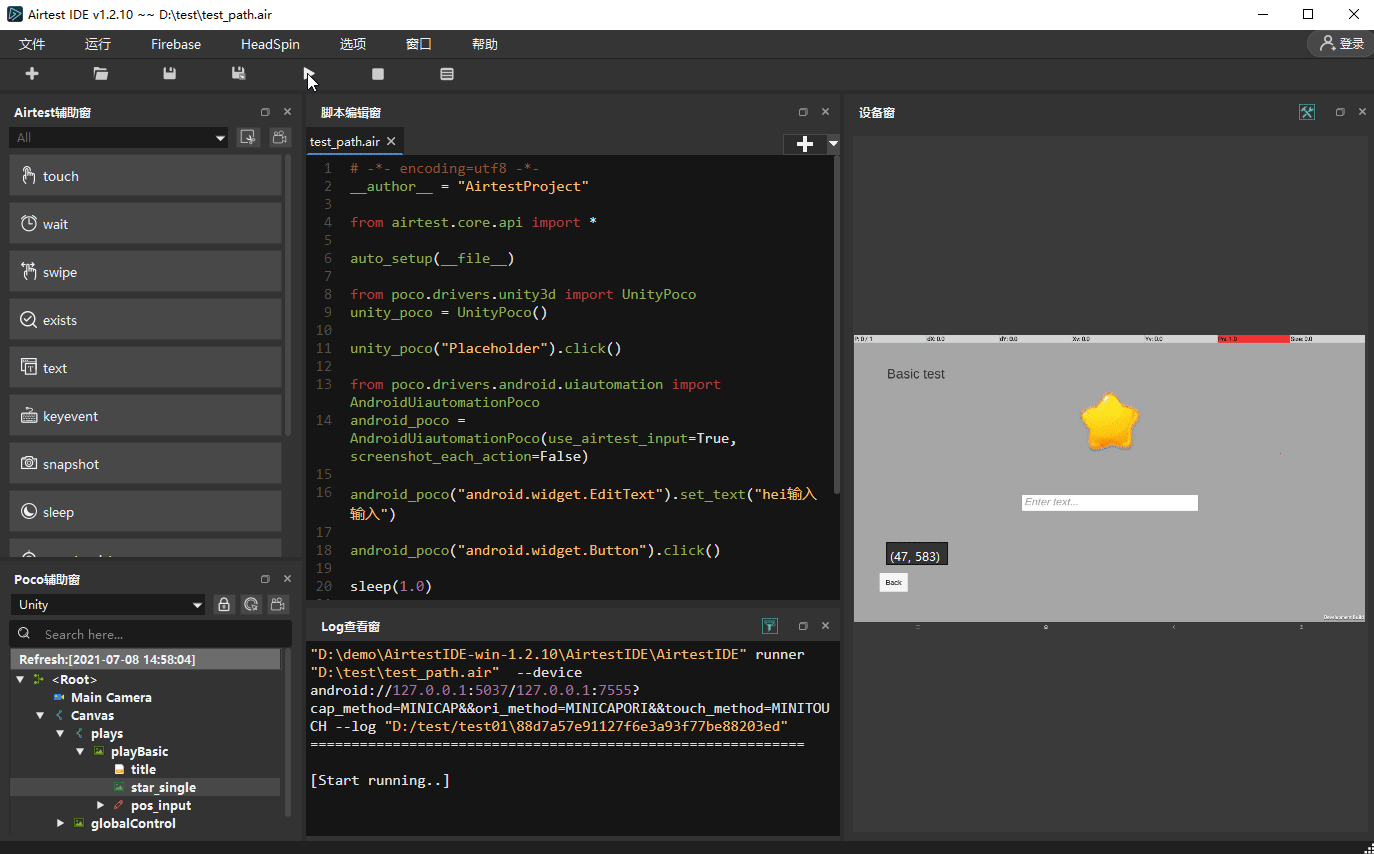The height and width of the screenshot is (854, 1374).
Task: Save the script with the floppy disk icon
Action: [x=170, y=73]
